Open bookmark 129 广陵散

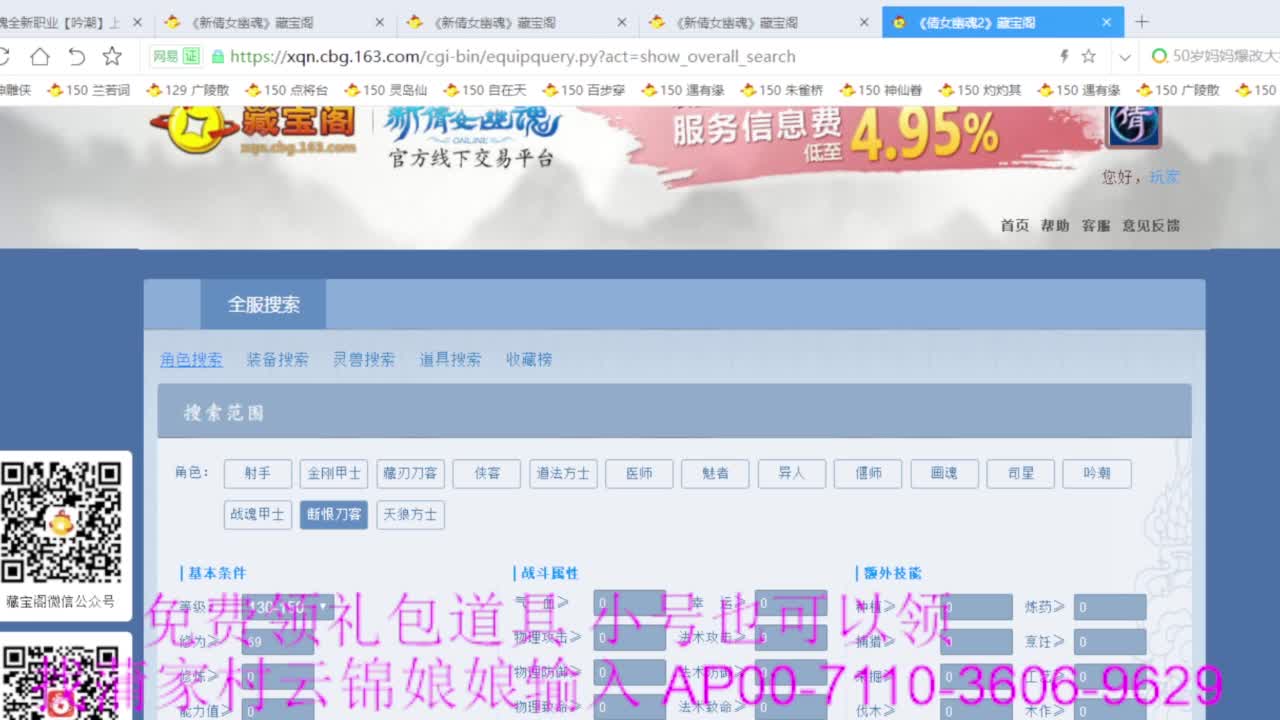tap(187, 90)
